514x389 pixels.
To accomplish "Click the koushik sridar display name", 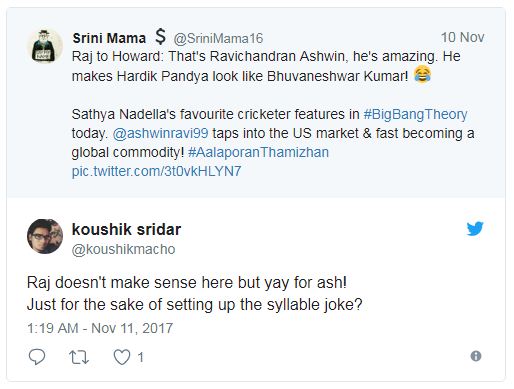I will [x=126, y=229].
